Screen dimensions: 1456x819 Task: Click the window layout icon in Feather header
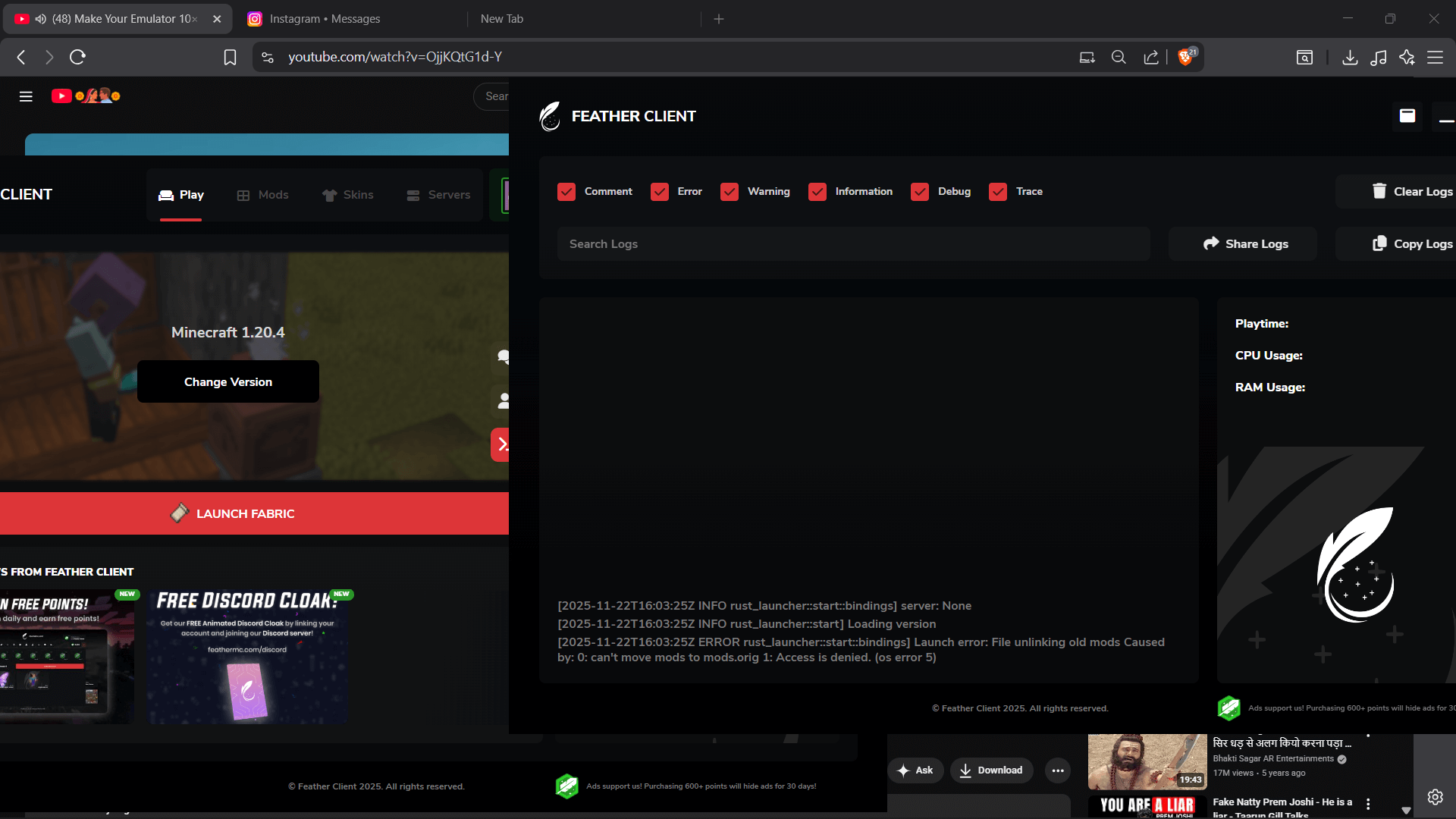[x=1407, y=116]
